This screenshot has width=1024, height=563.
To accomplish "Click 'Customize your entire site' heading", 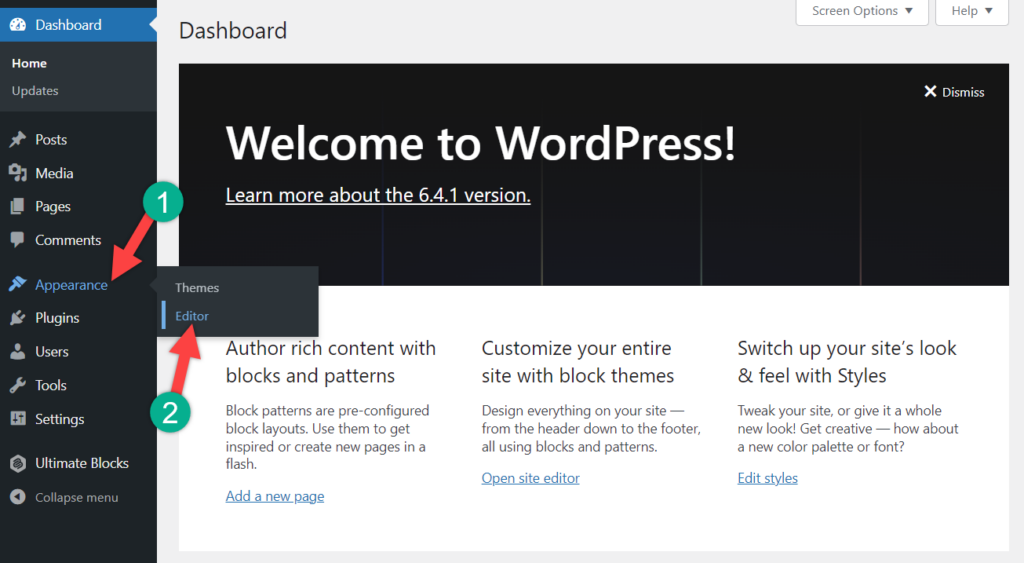I will (x=578, y=362).
